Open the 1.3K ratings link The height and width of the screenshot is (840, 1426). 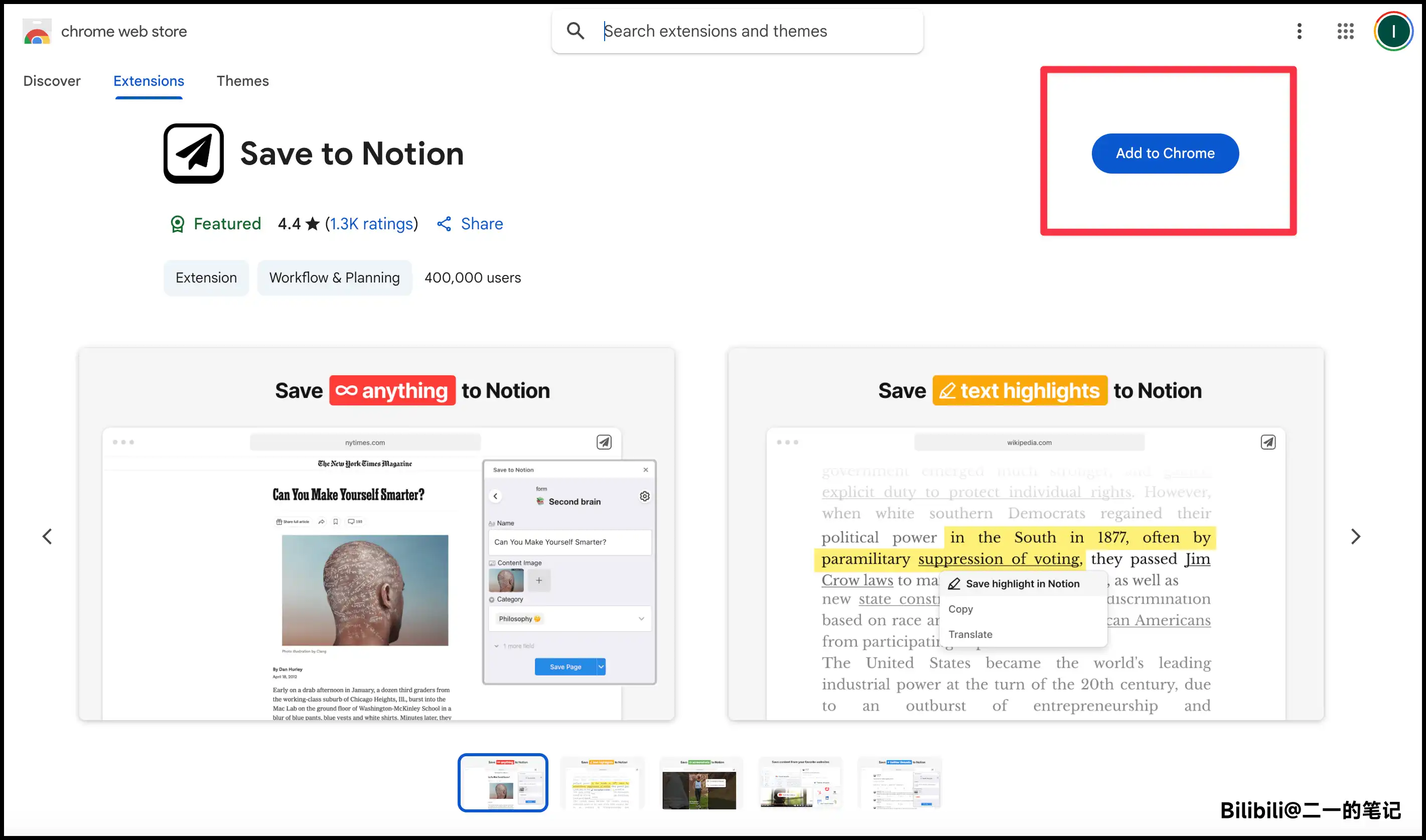coord(371,224)
